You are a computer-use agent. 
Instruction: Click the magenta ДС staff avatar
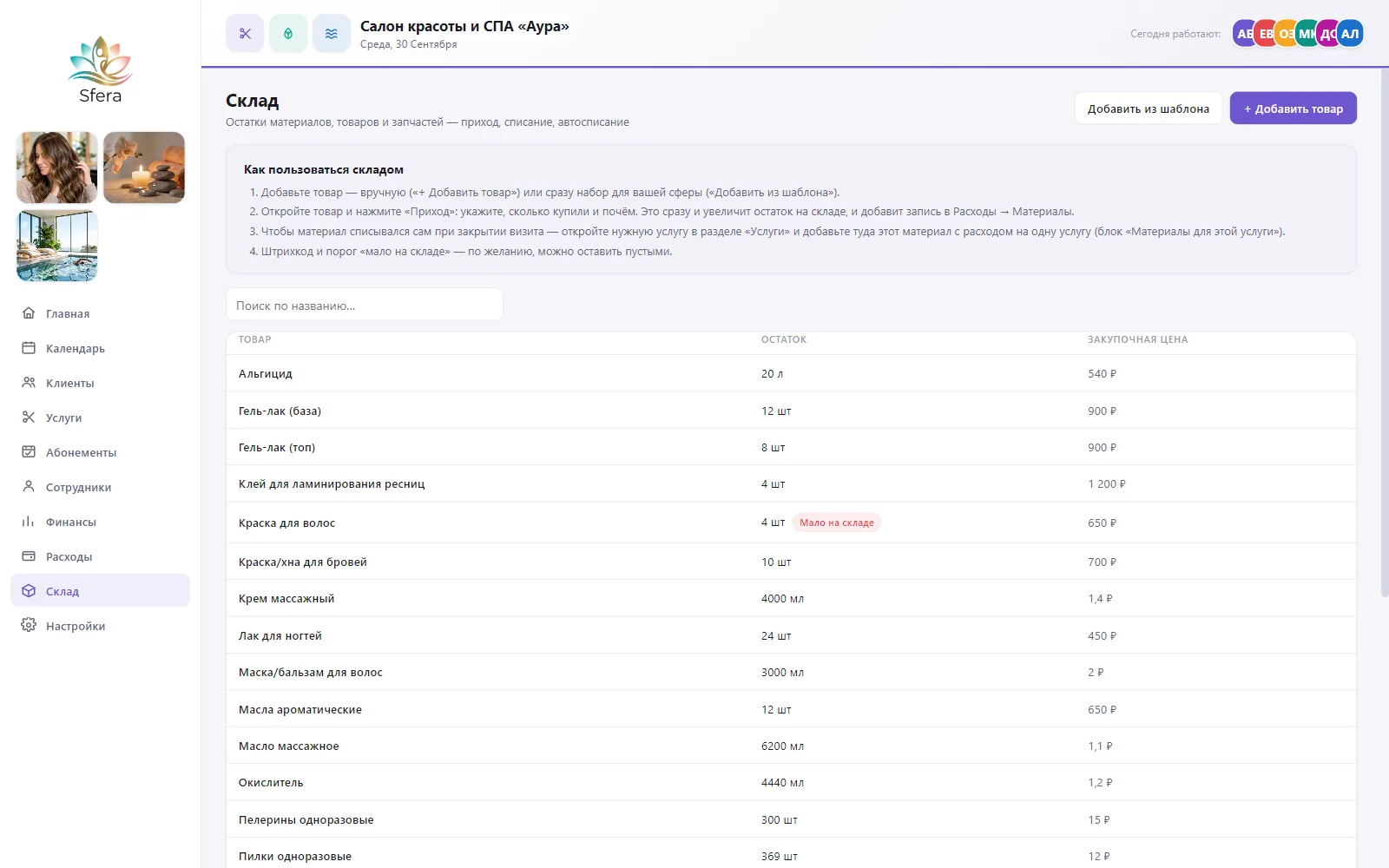coord(1327,34)
